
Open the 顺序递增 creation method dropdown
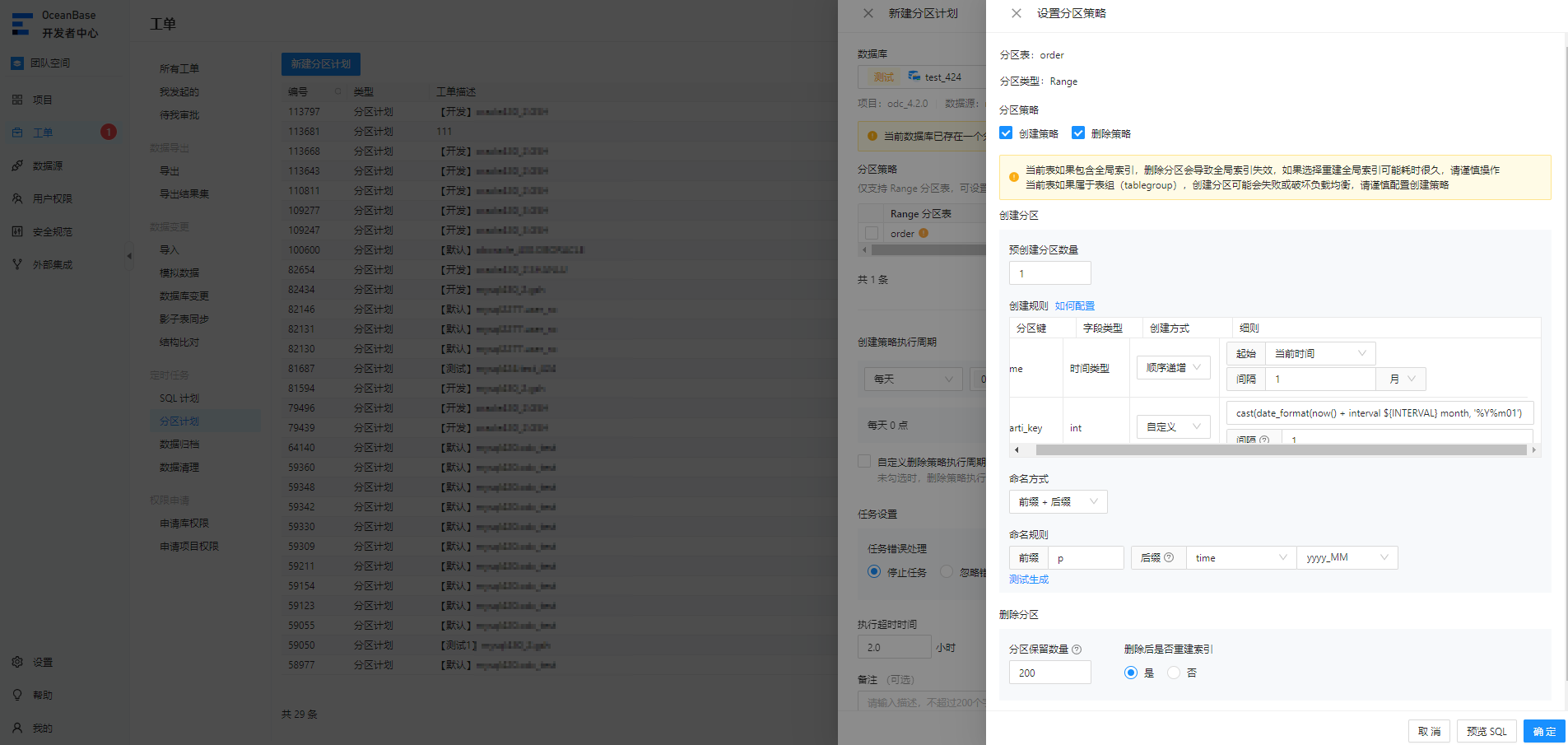tap(1174, 368)
